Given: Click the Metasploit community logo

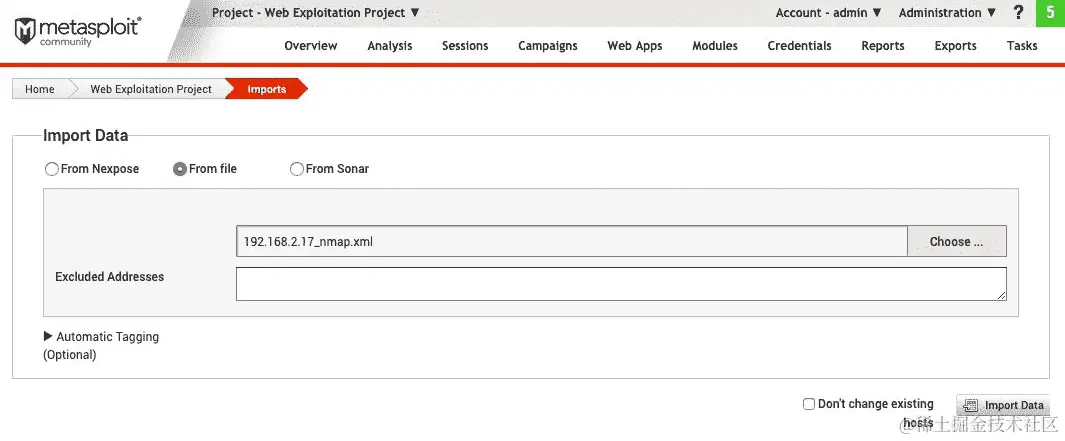Looking at the screenshot, I should click(x=77, y=31).
